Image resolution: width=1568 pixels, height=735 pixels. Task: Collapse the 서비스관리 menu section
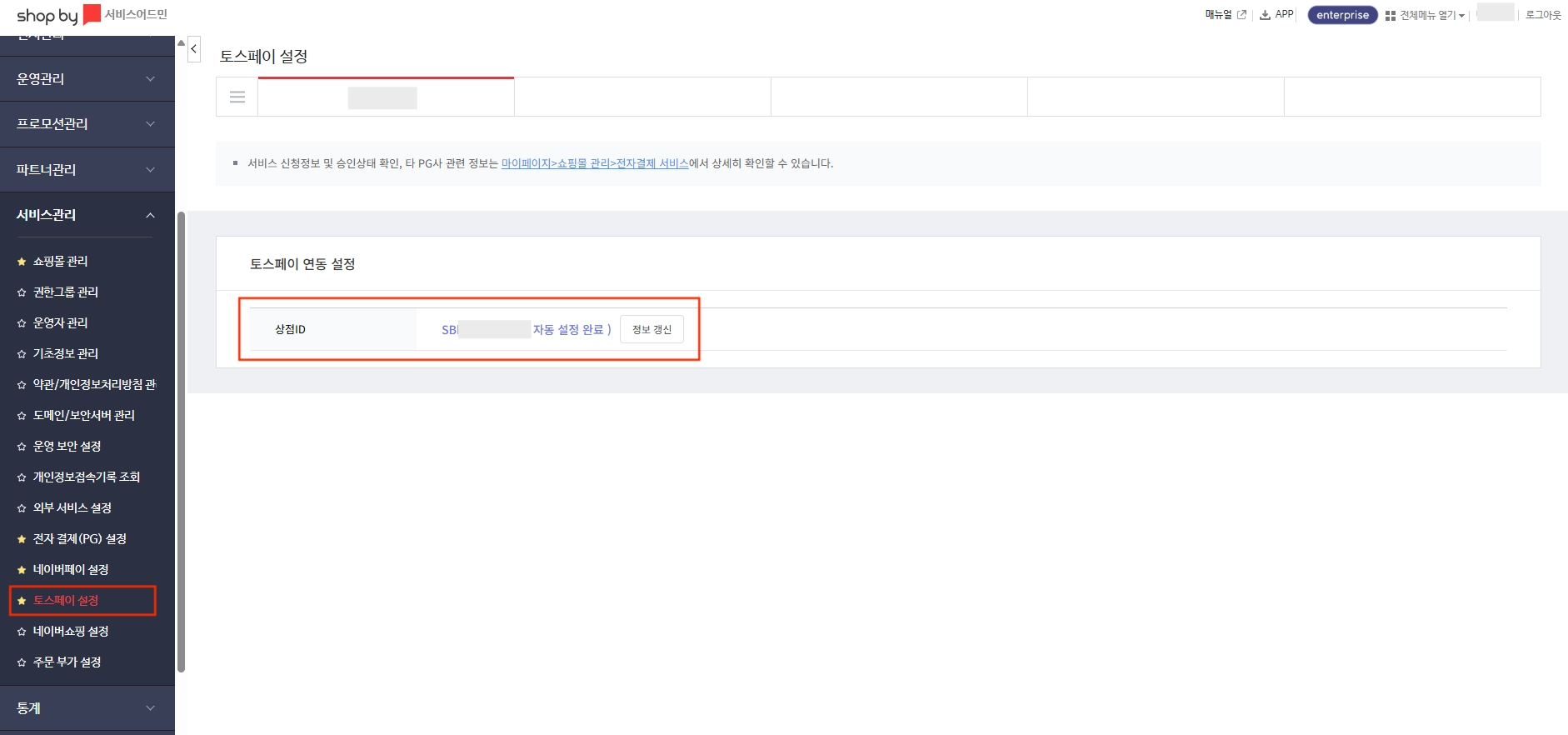coord(87,215)
